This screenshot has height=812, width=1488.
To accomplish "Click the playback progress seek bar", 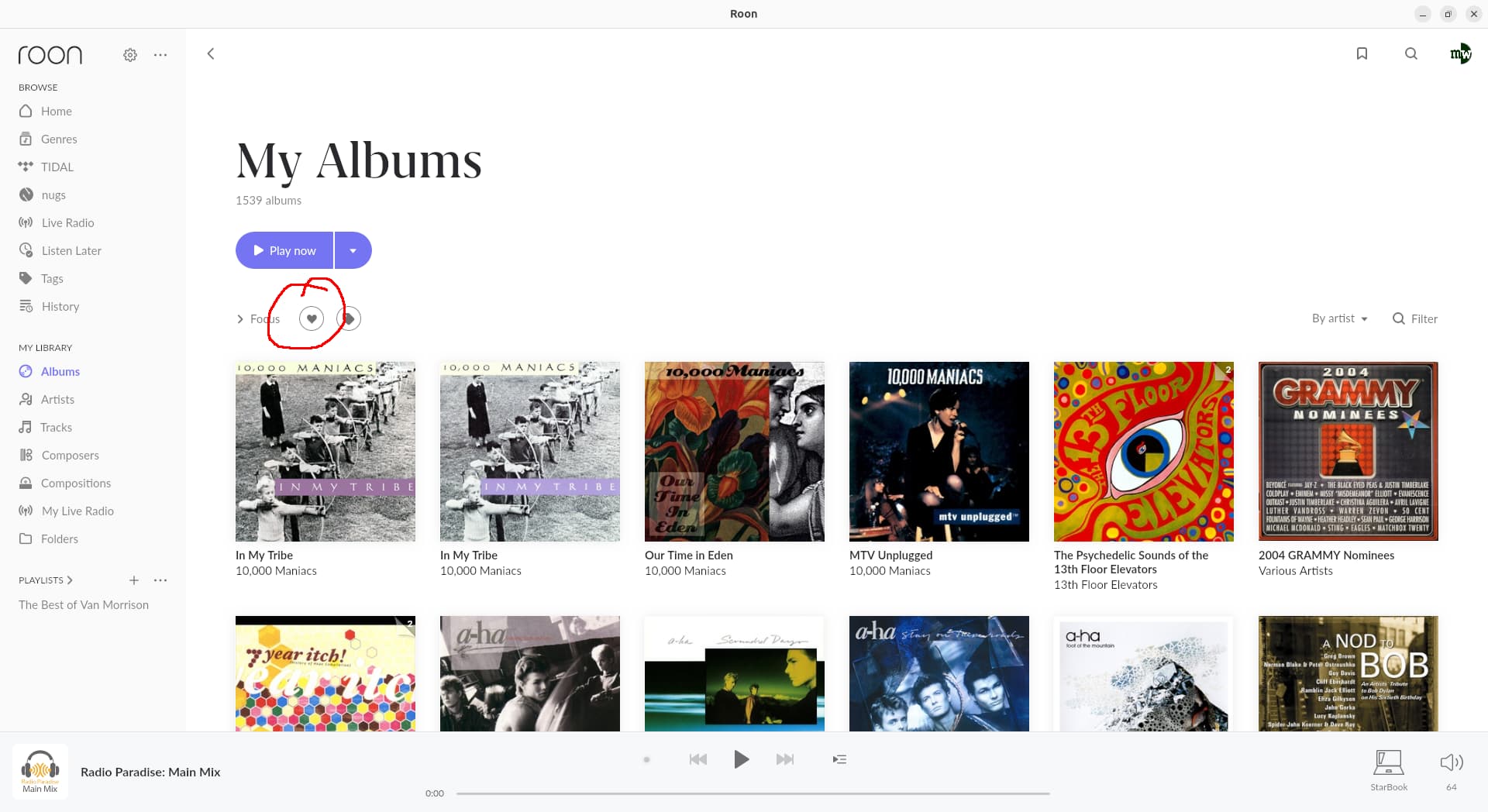I will tap(753, 793).
